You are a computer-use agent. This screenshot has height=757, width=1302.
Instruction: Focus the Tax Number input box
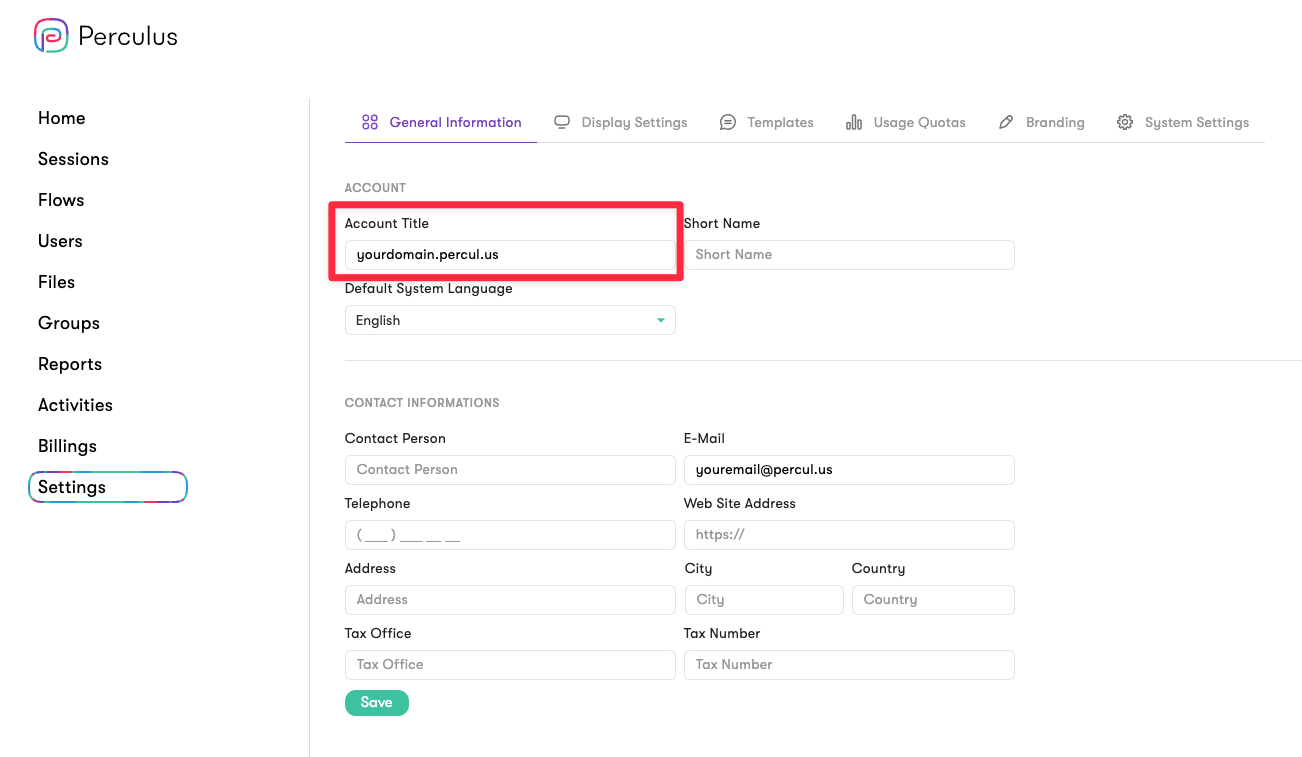click(849, 665)
